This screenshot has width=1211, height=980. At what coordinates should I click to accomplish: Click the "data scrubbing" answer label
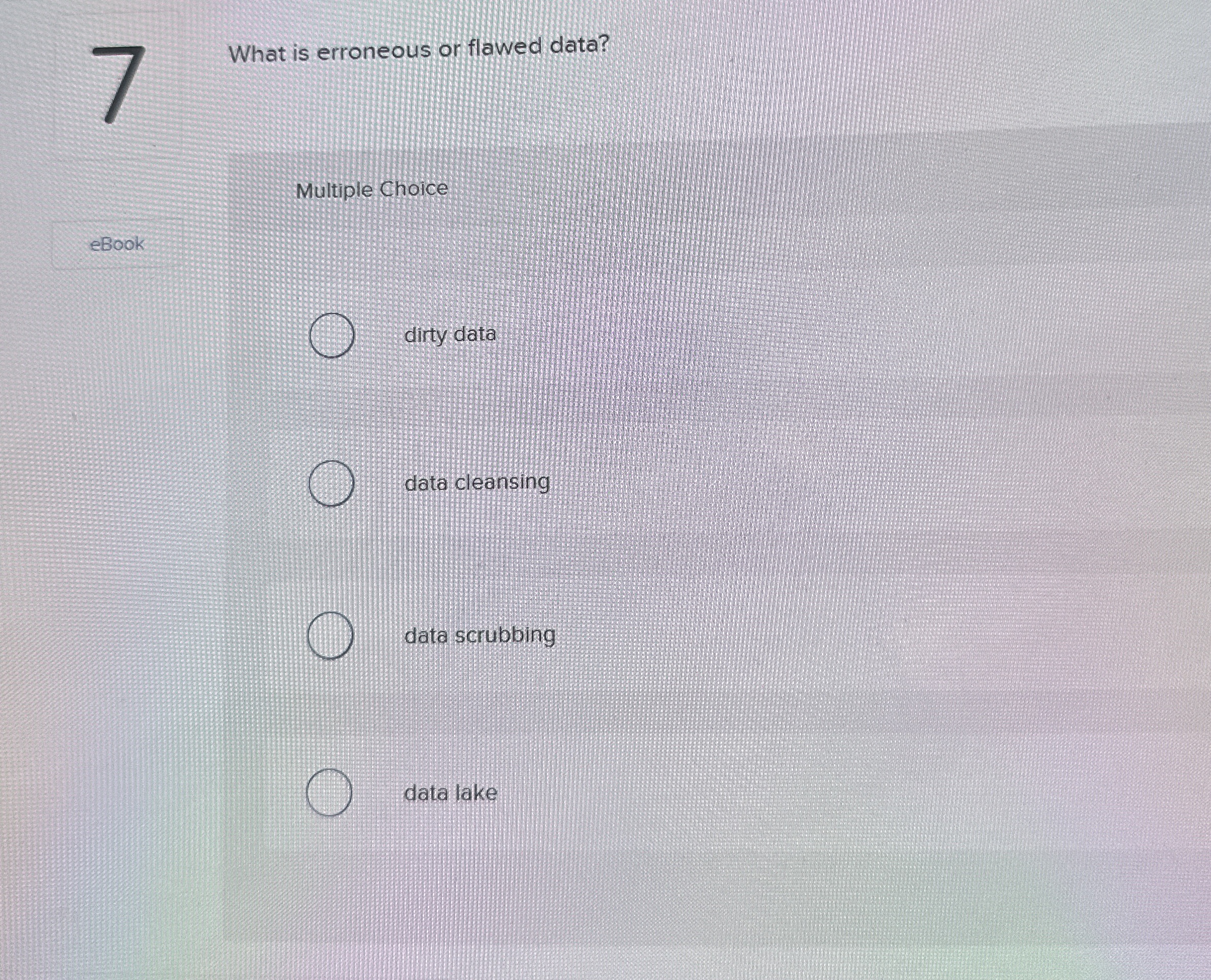tap(480, 636)
